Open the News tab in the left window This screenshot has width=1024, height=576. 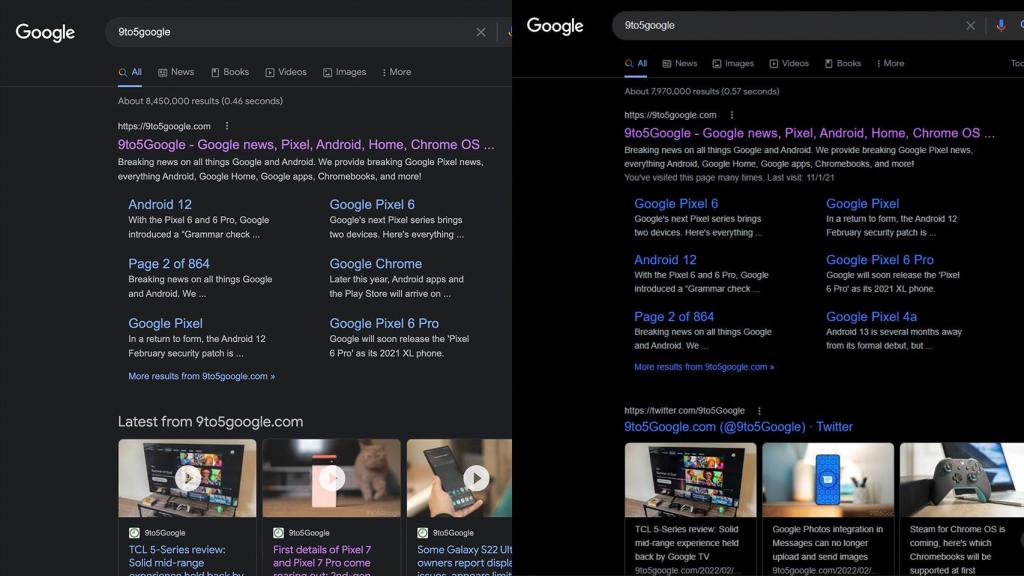(x=176, y=72)
